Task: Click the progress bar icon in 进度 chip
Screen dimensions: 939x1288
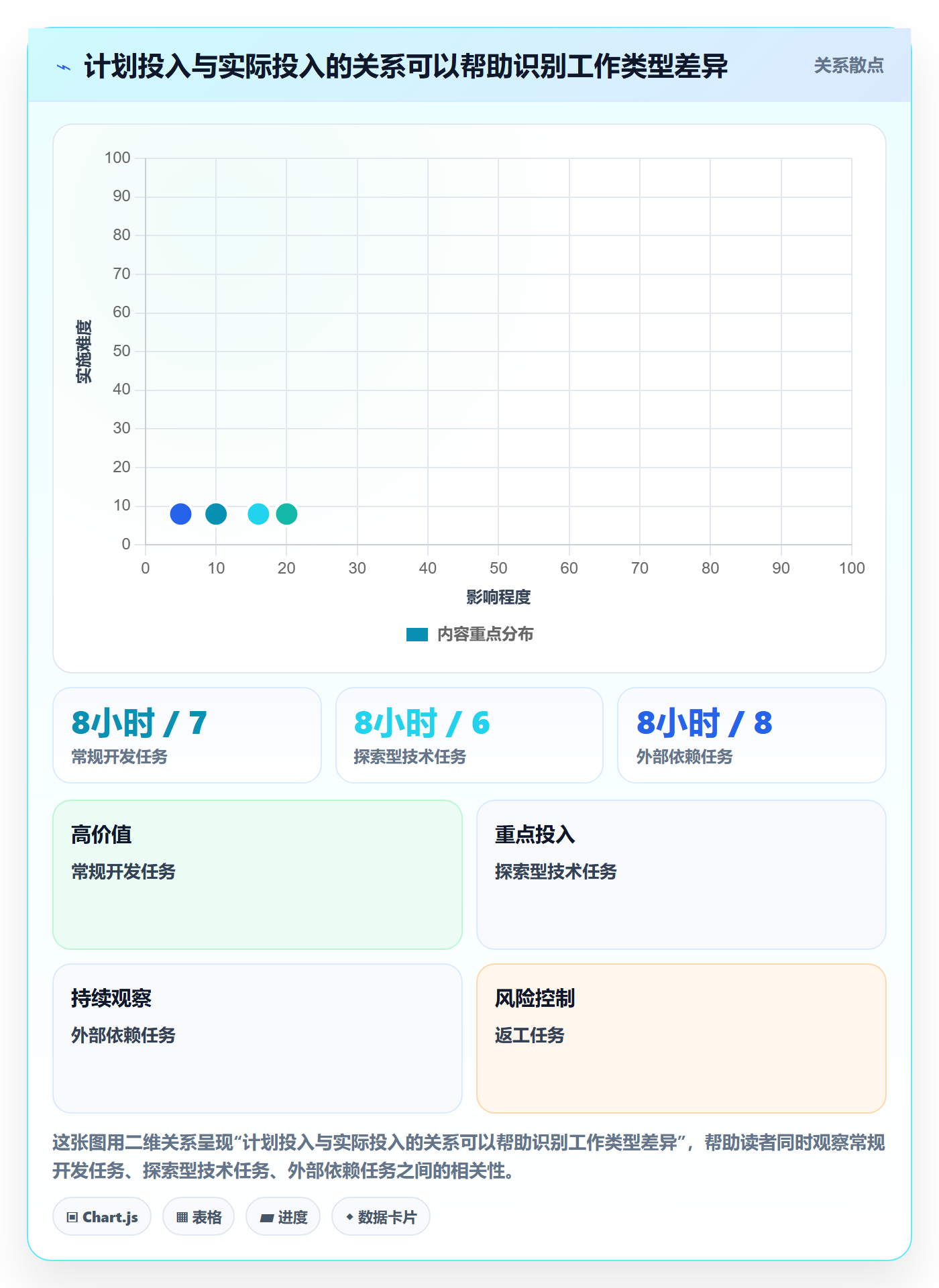Action: coord(266,1218)
